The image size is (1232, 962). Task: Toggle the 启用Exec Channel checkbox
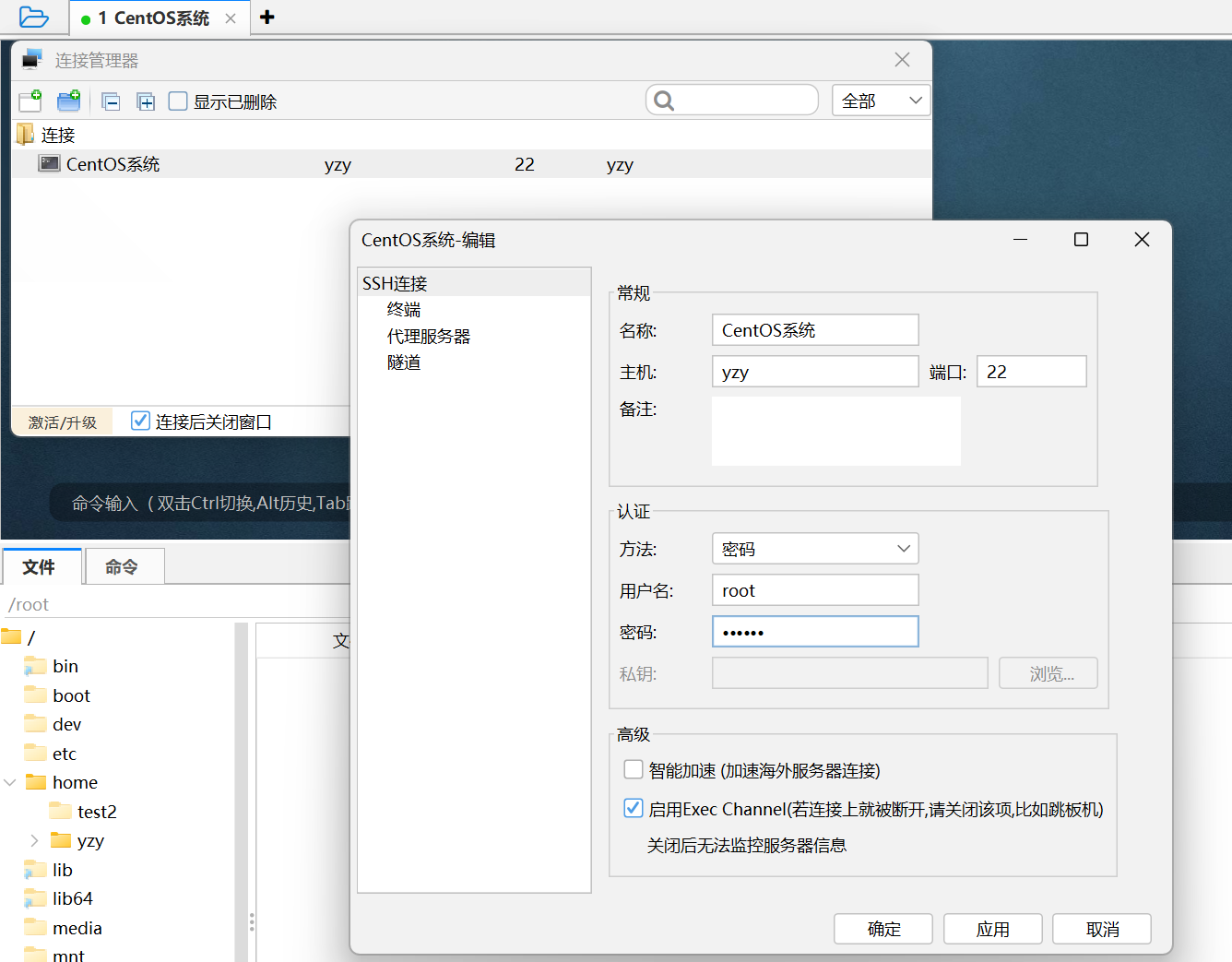[634, 808]
